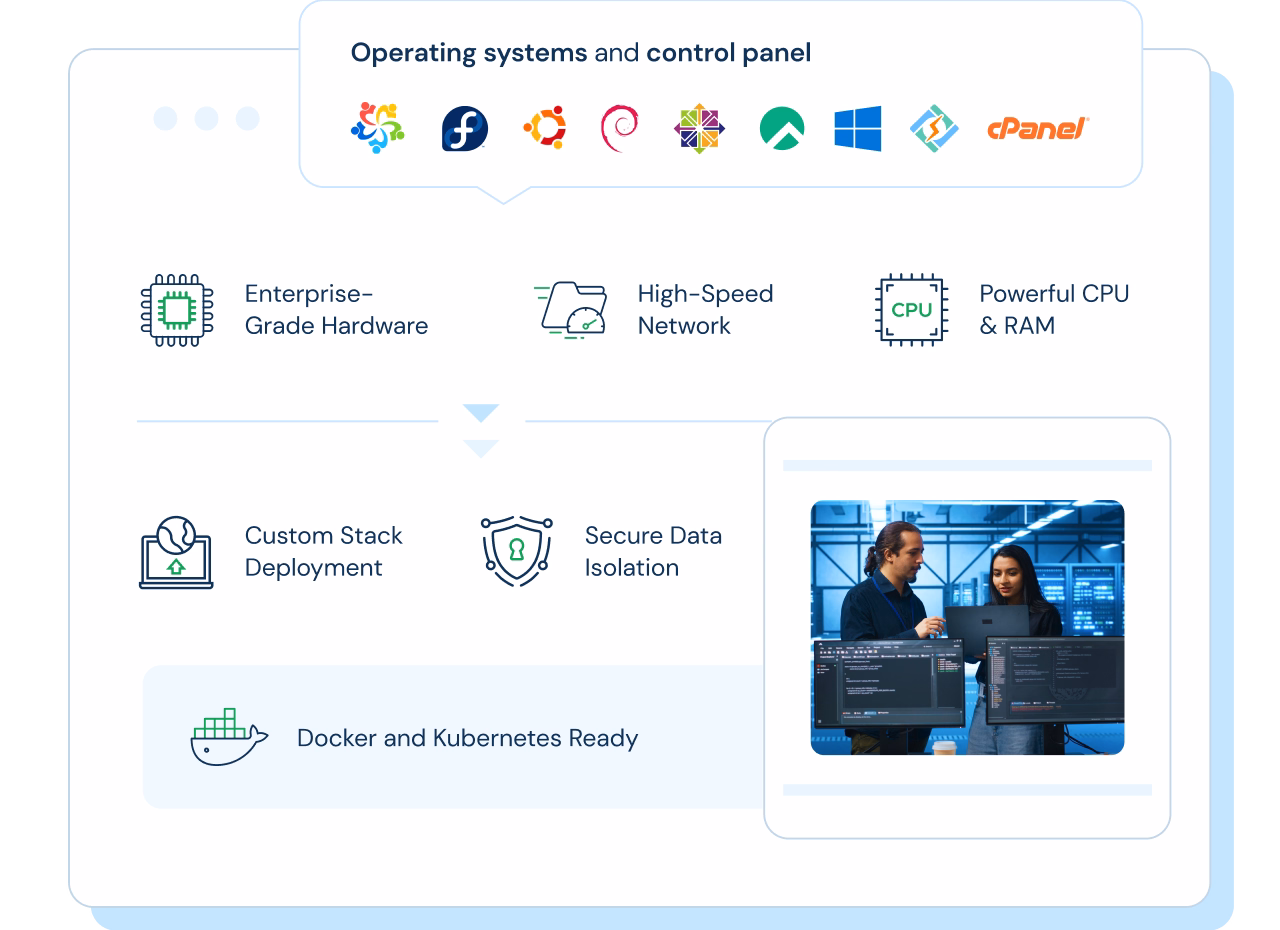This screenshot has width=1280, height=930.
Task: Select the CPU chip icon
Action: [911, 310]
